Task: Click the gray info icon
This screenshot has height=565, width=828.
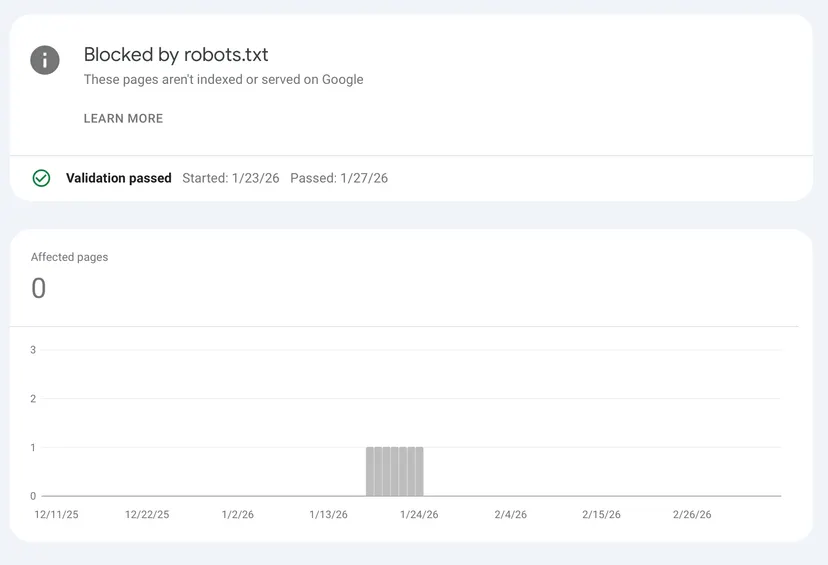Action: [x=45, y=60]
